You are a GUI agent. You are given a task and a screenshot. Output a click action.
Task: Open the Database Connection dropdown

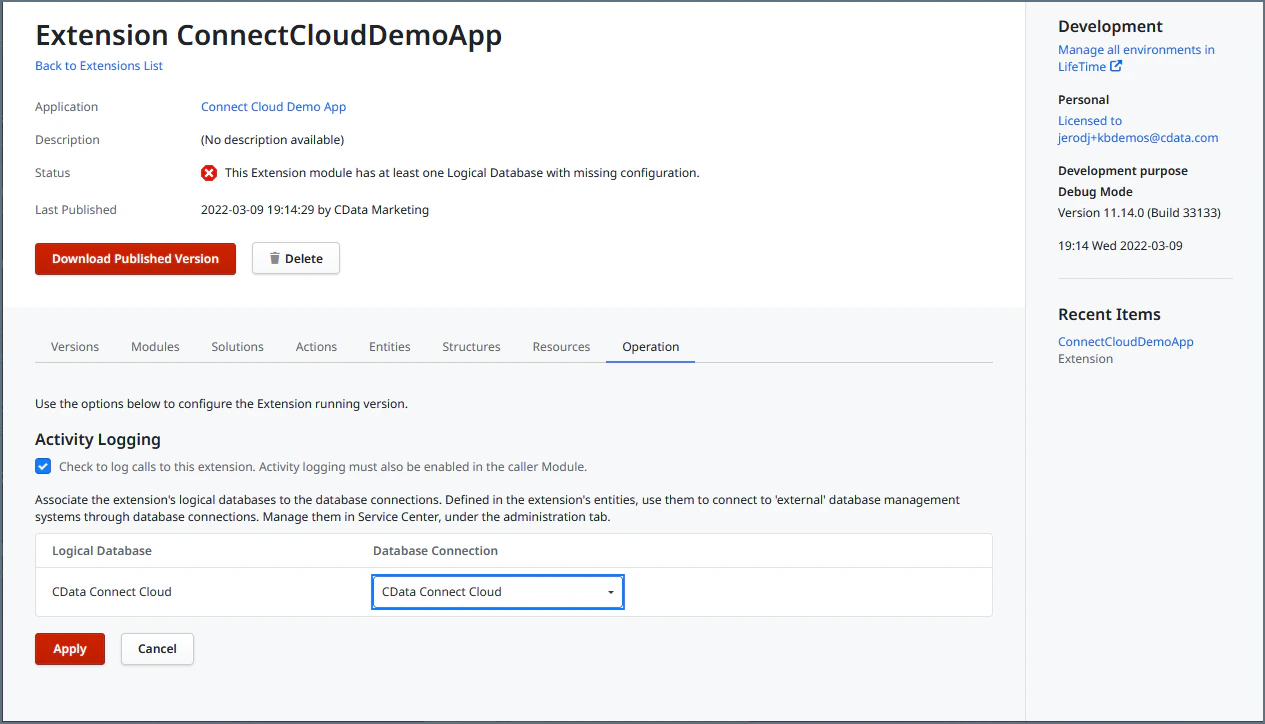(498, 592)
